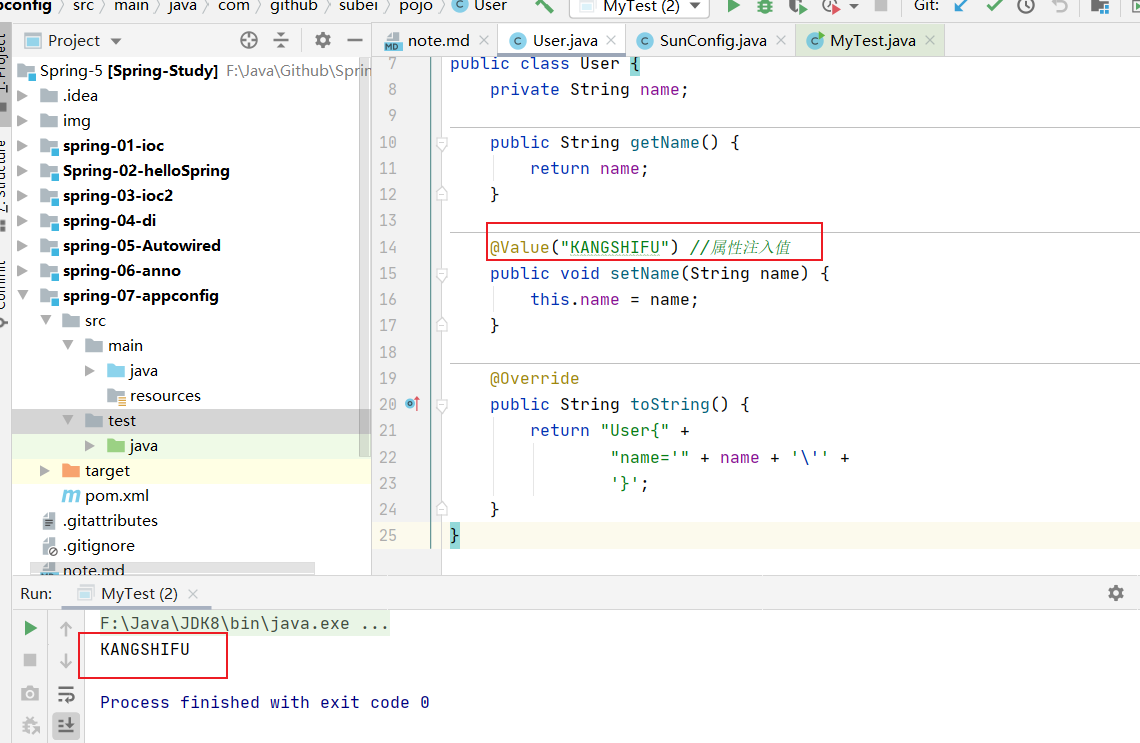Image resolution: width=1140 pixels, height=743 pixels.
Task: Collapse all nodes in the Project panel
Action: 281,41
